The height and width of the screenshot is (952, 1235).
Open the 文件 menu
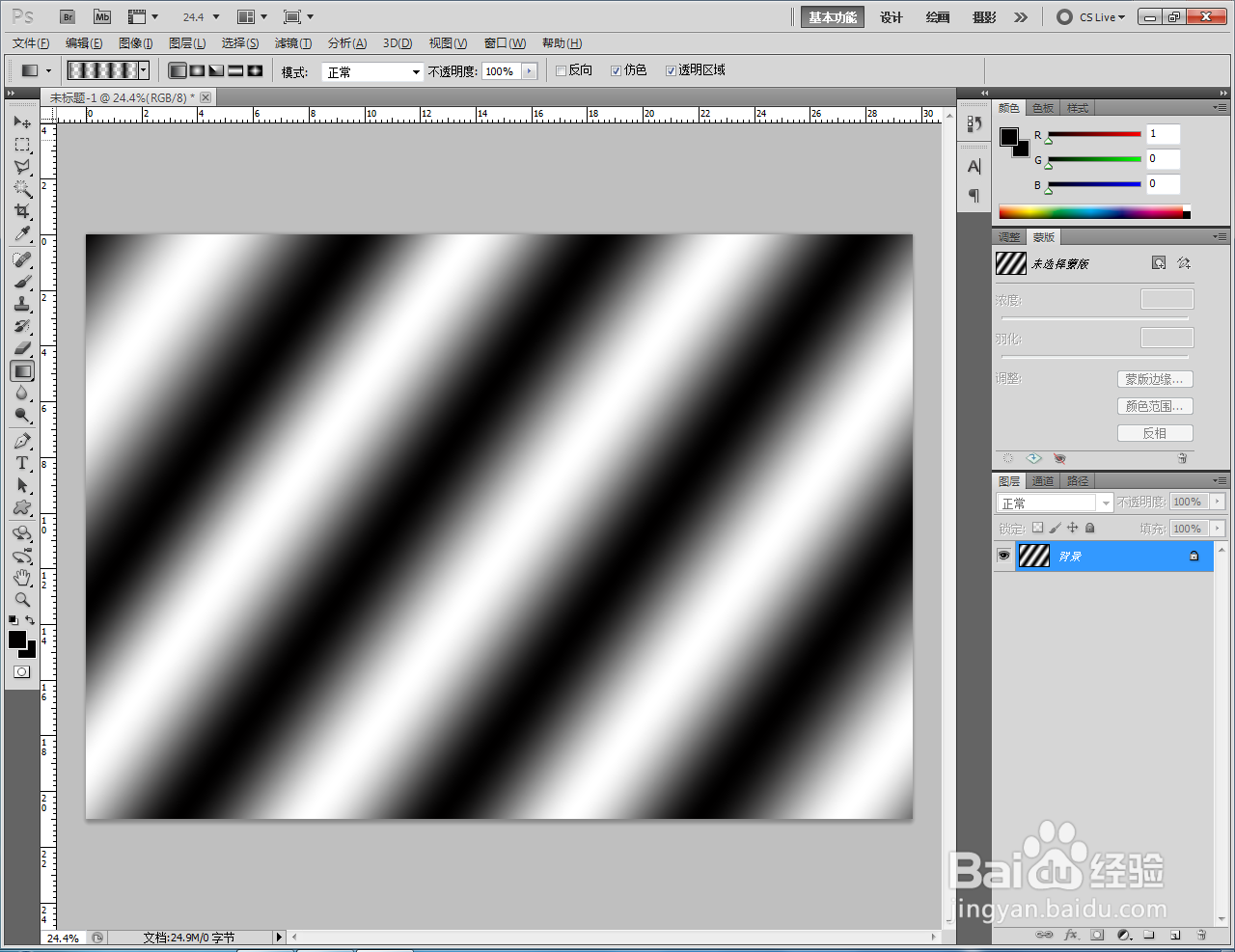point(31,43)
